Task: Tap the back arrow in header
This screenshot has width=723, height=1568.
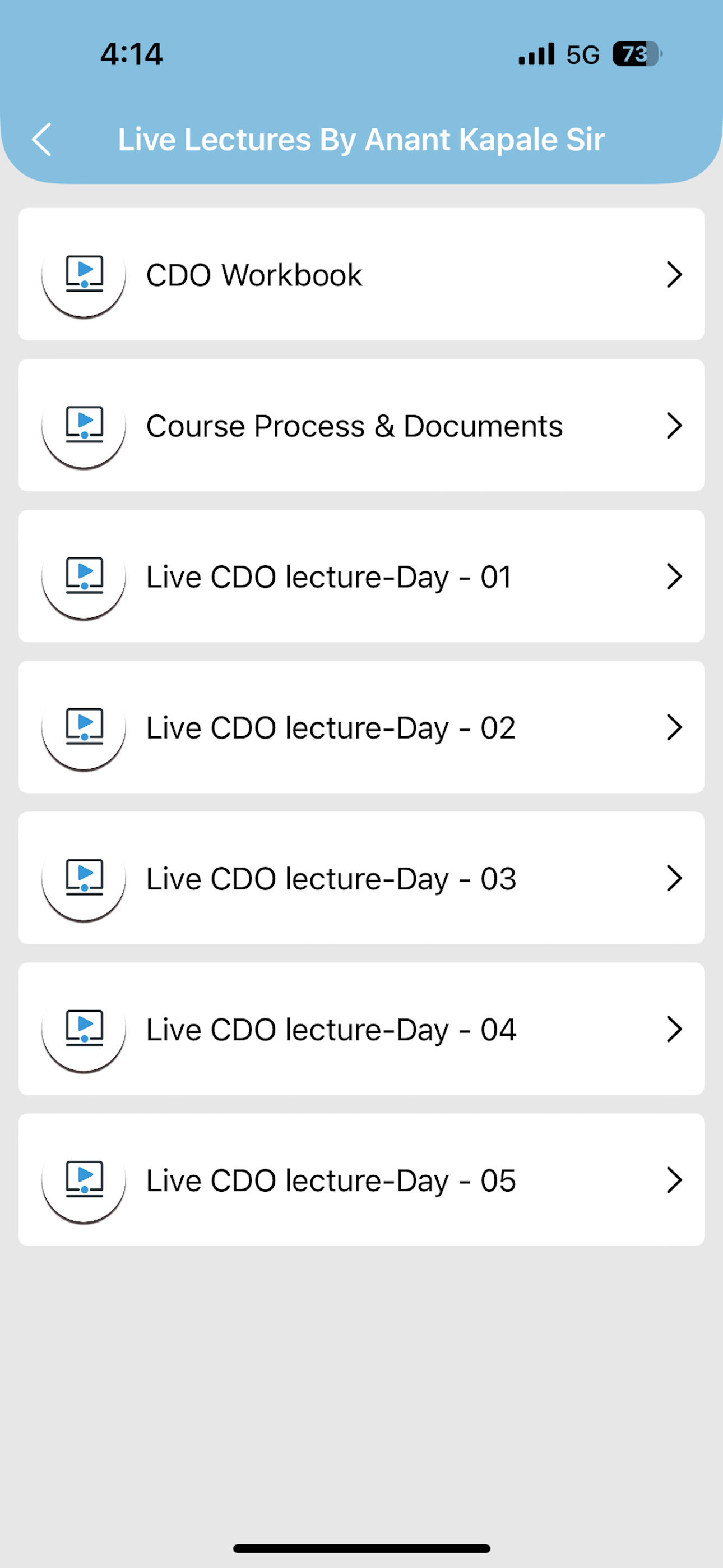Action: [x=41, y=140]
